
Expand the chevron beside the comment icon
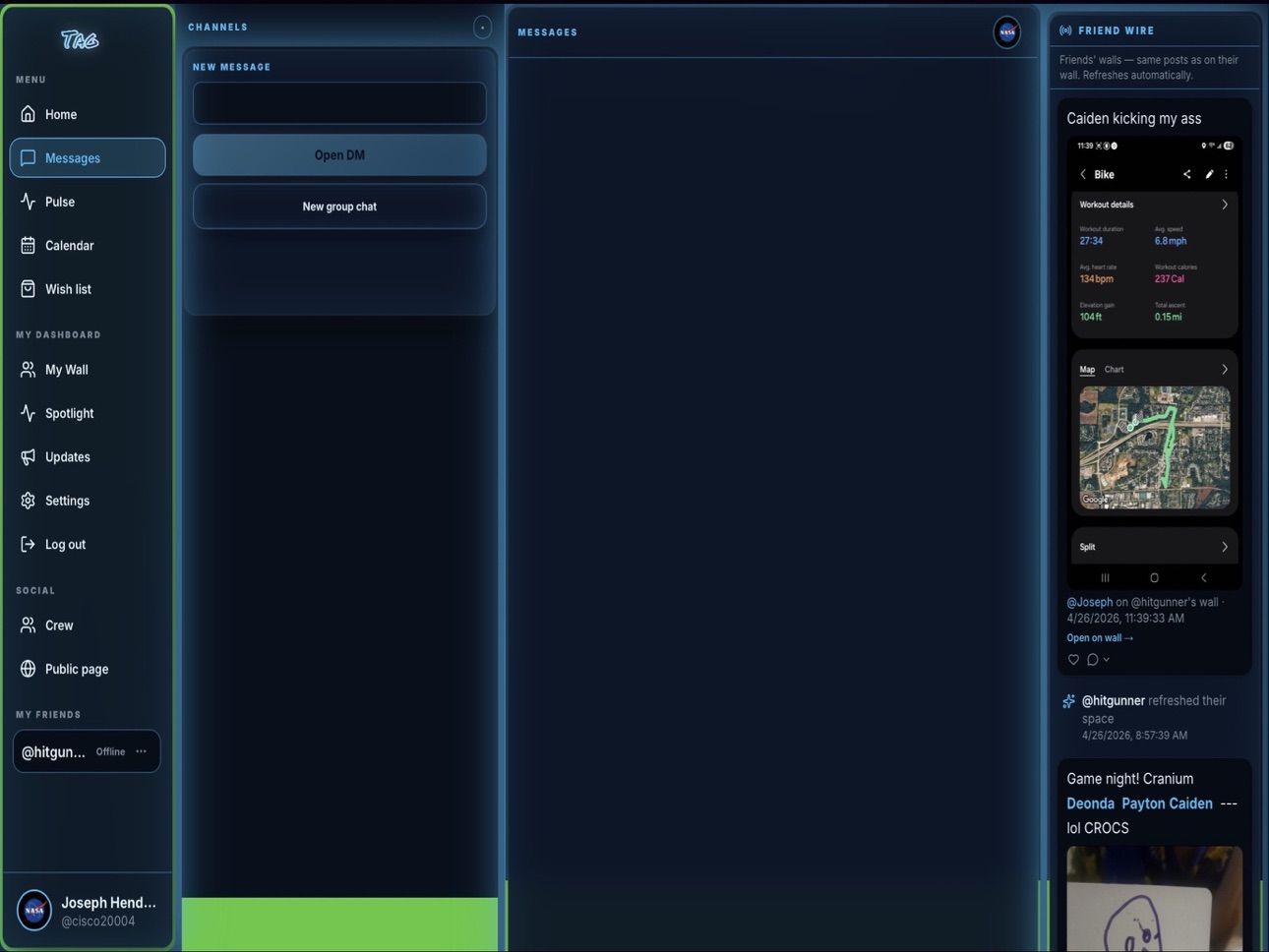point(1107,660)
